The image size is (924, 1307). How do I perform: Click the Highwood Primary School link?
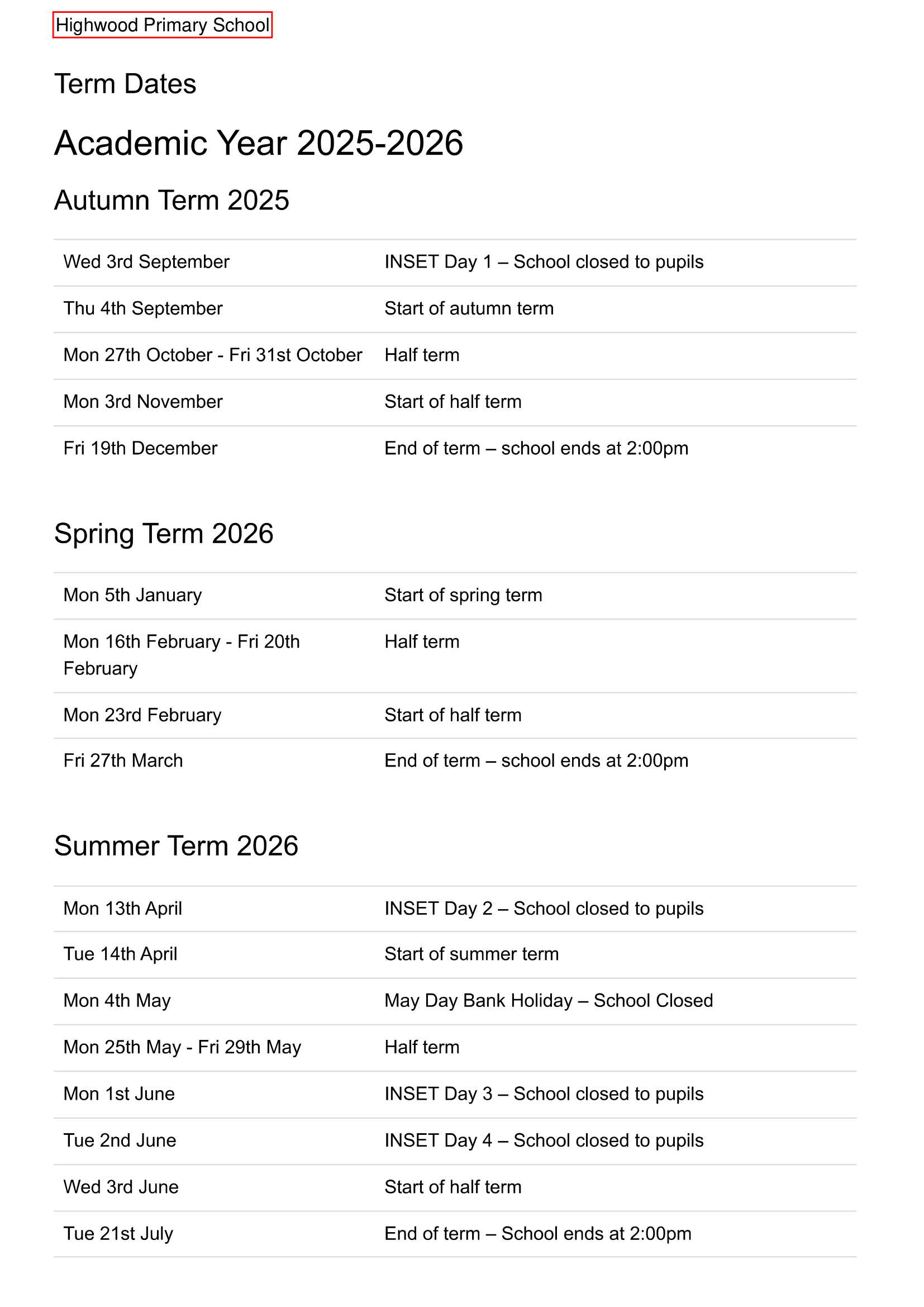tap(162, 25)
